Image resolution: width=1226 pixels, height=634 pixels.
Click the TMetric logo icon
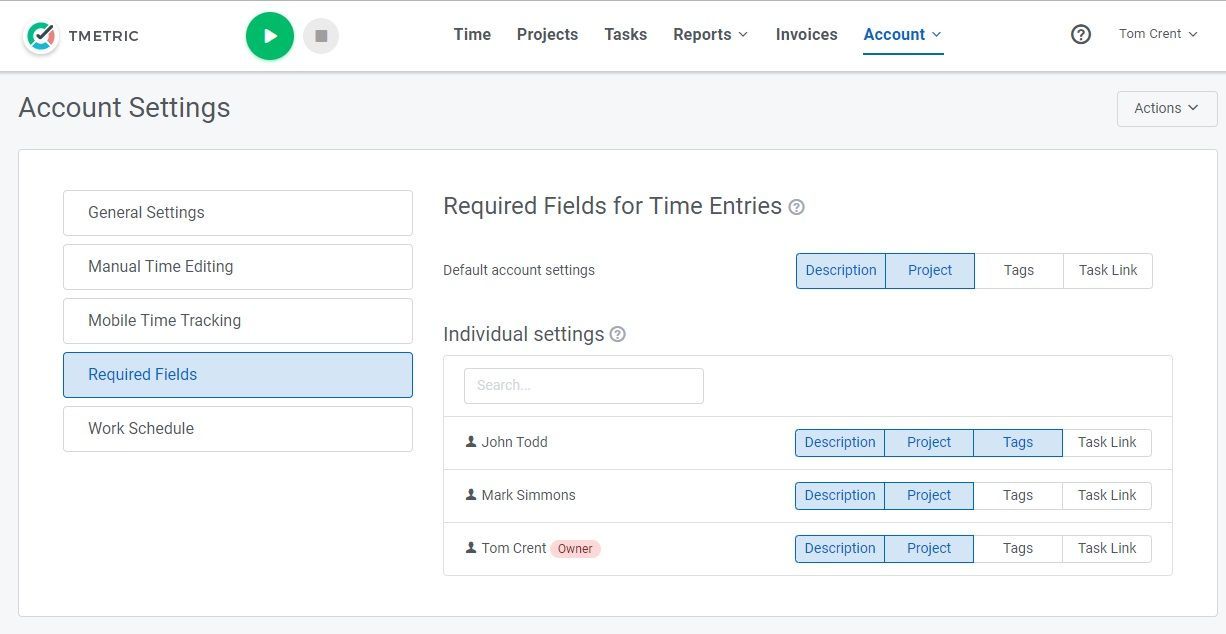coord(41,36)
